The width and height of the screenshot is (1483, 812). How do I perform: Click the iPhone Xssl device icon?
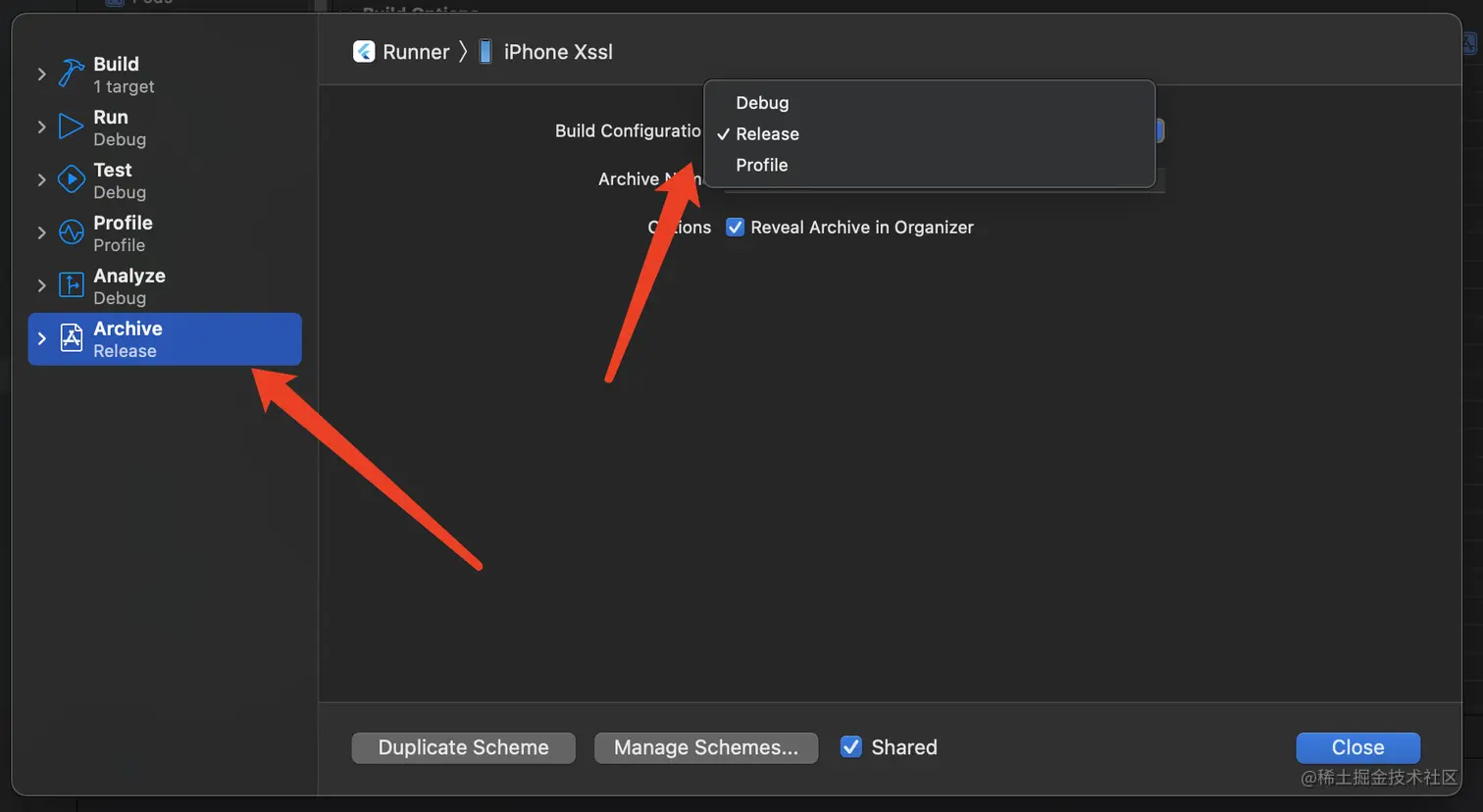(x=486, y=52)
